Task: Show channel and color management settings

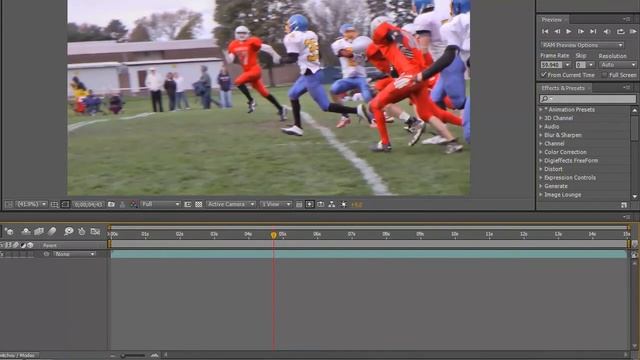Action: (133, 204)
